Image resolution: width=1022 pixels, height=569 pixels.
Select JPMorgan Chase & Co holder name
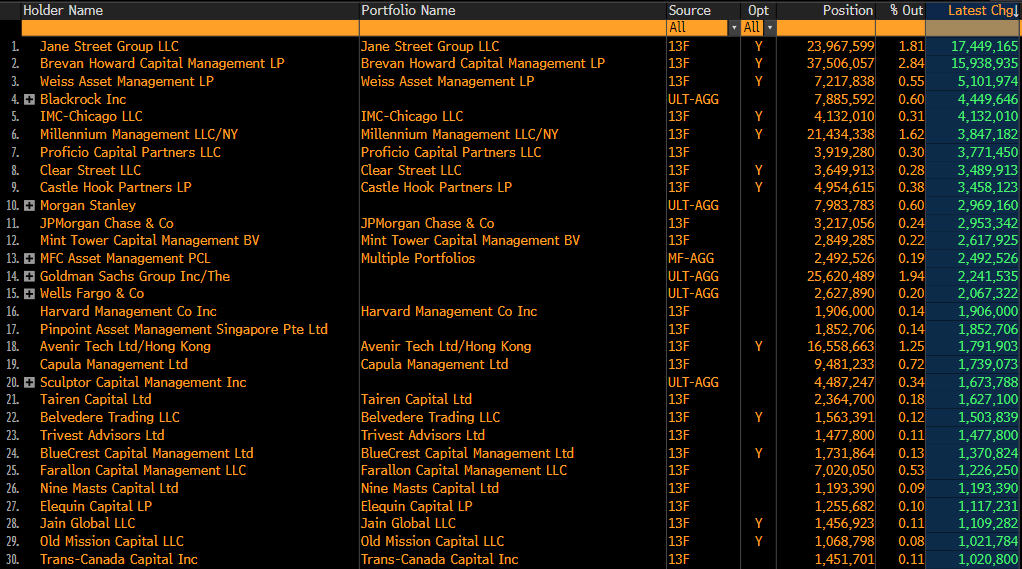pos(106,224)
